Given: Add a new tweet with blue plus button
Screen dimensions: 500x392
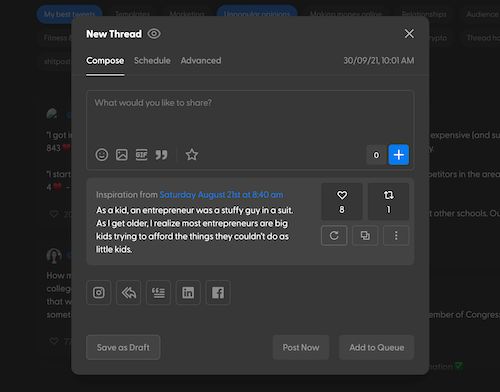Looking at the screenshot, I should tap(399, 155).
